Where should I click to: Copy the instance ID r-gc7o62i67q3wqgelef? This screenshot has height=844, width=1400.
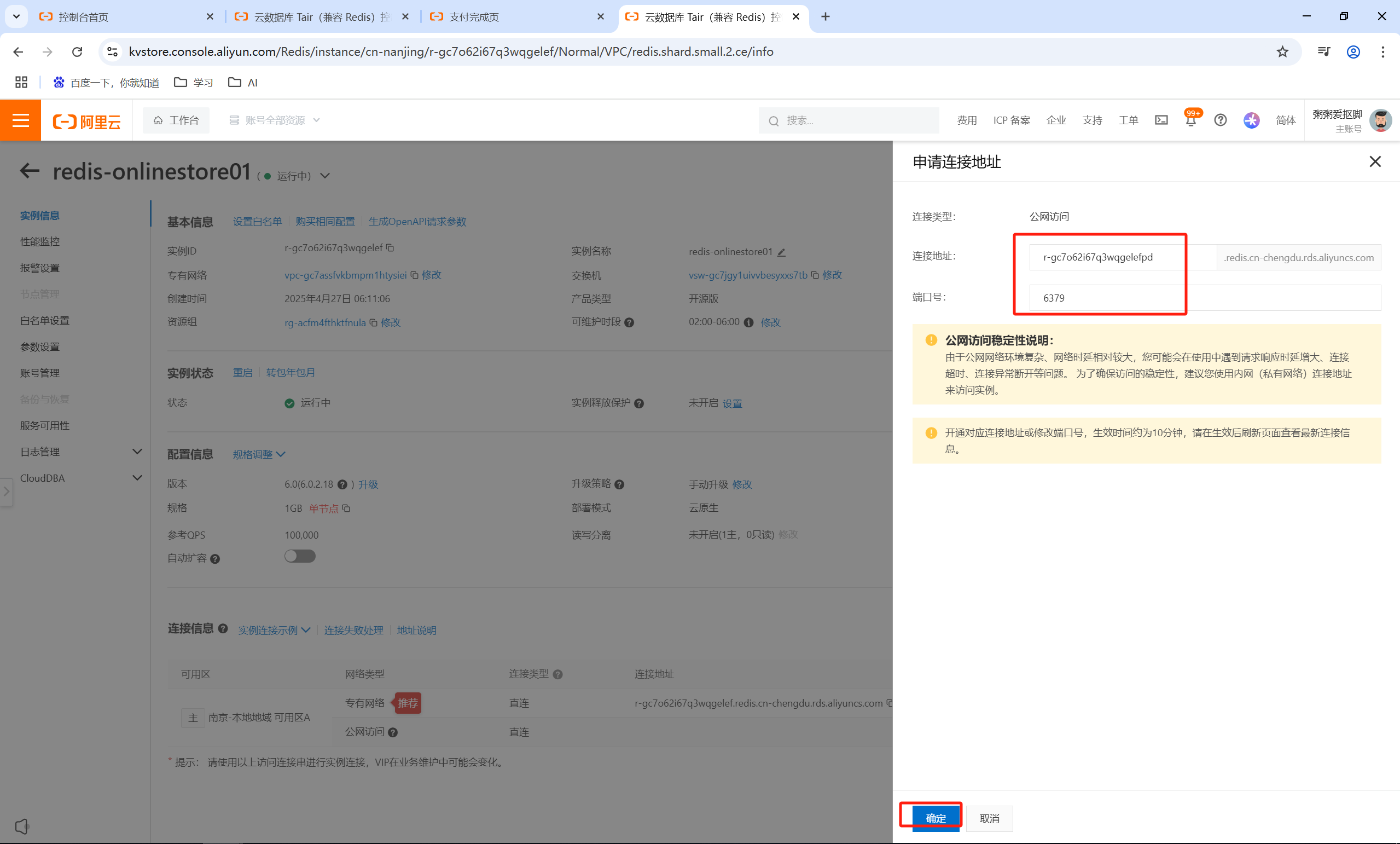click(x=390, y=248)
